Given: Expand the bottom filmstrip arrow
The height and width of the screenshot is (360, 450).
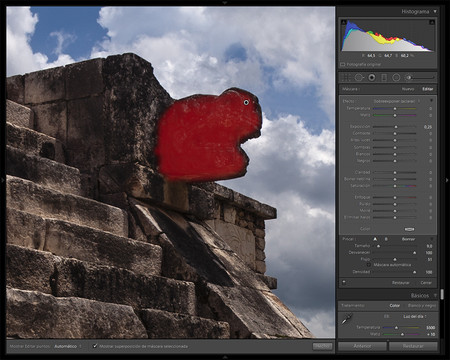Looking at the screenshot, I should 225,357.
